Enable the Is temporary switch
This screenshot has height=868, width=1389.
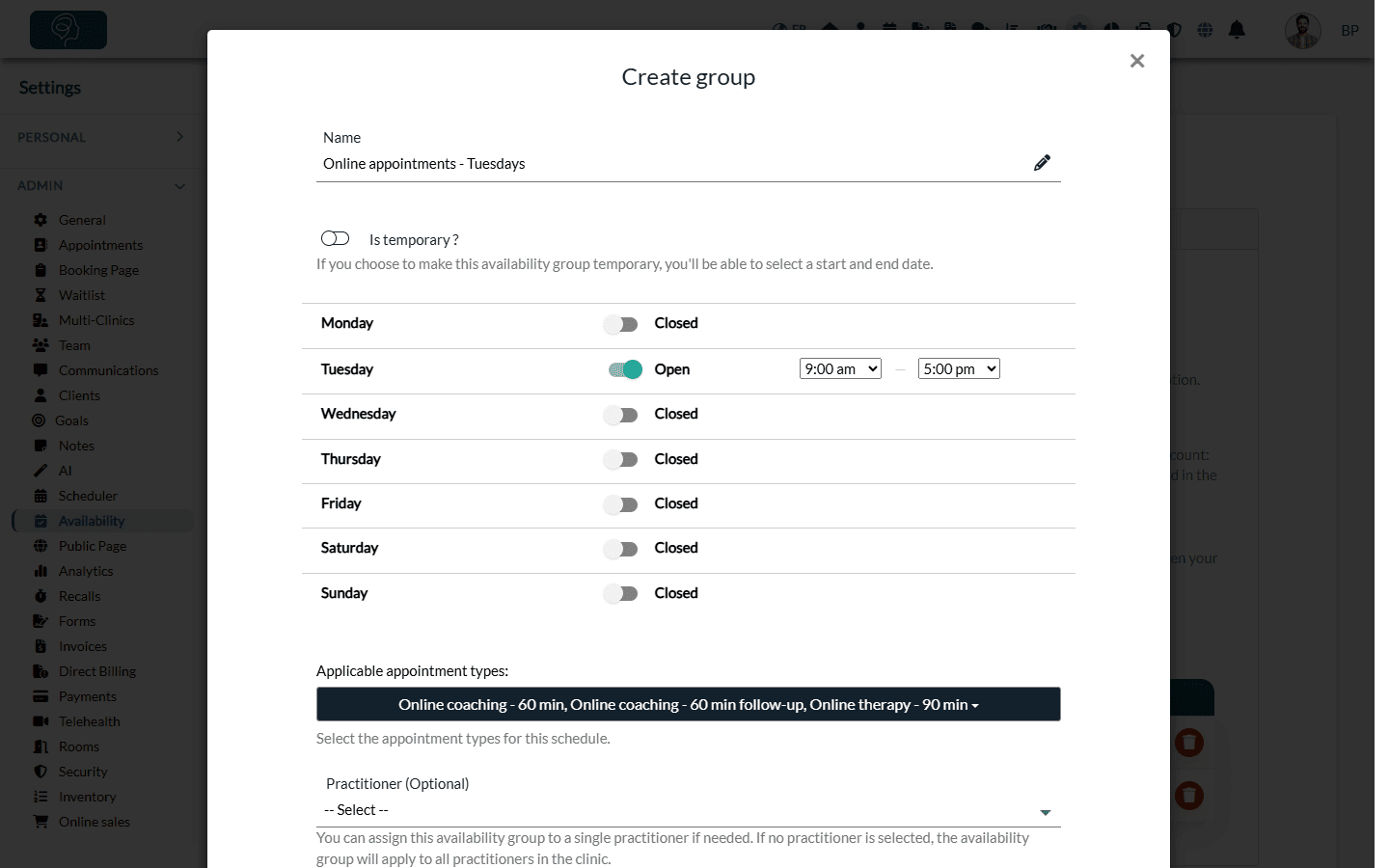pos(335,238)
